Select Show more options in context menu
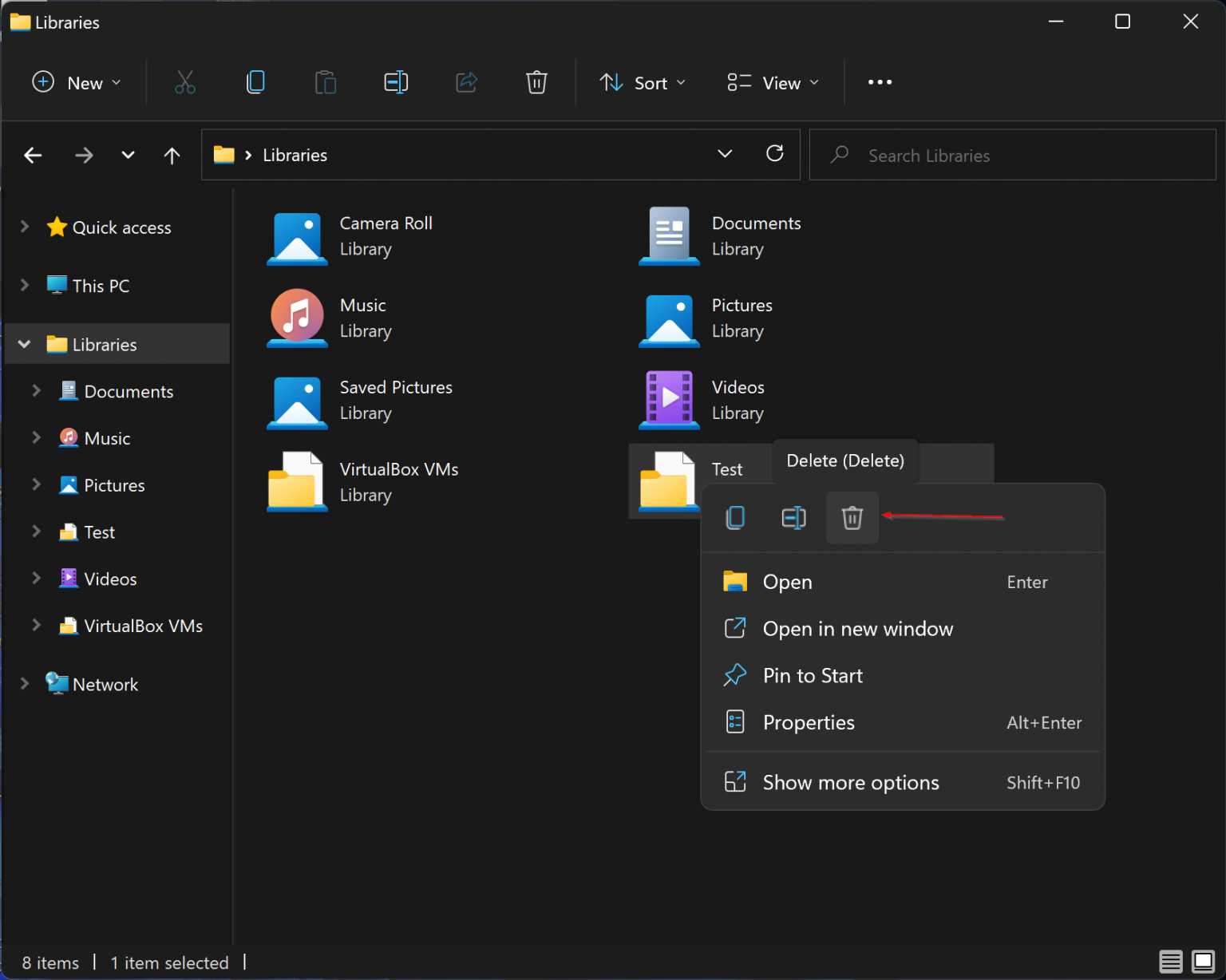The width and height of the screenshot is (1226, 980). coord(851,782)
